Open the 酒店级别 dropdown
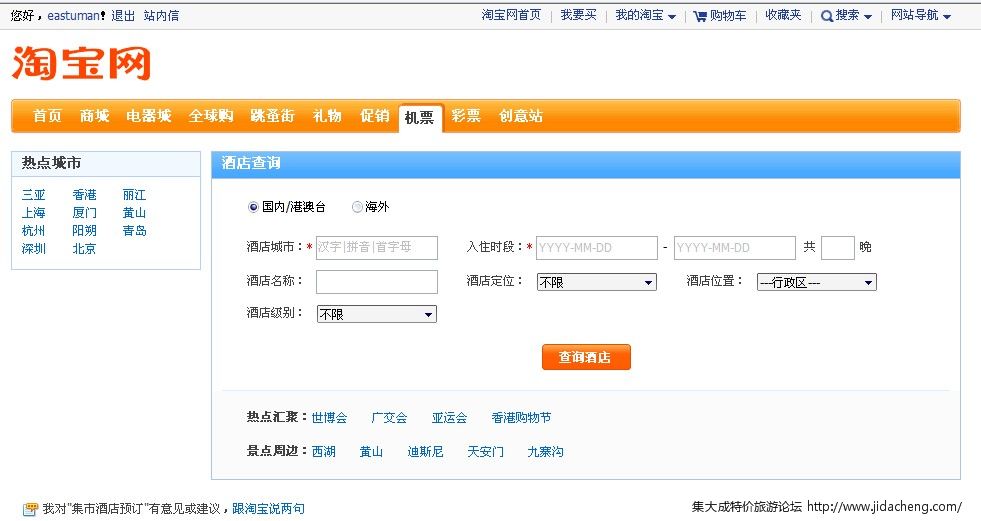 376,314
